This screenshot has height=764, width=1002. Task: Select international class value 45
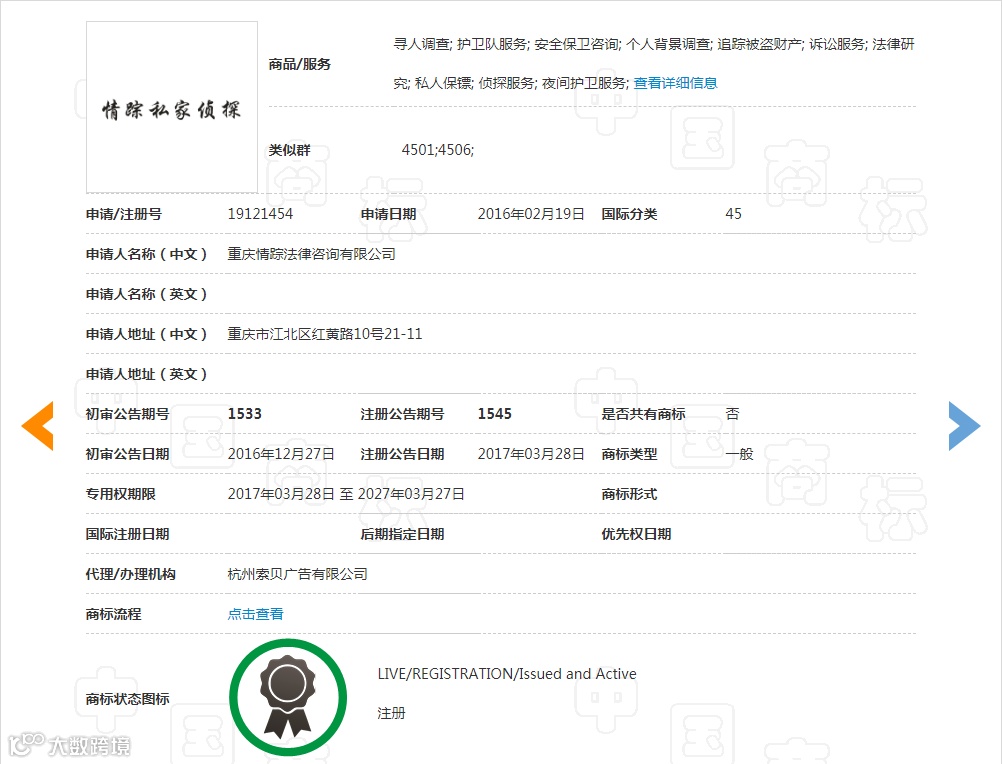(x=734, y=214)
